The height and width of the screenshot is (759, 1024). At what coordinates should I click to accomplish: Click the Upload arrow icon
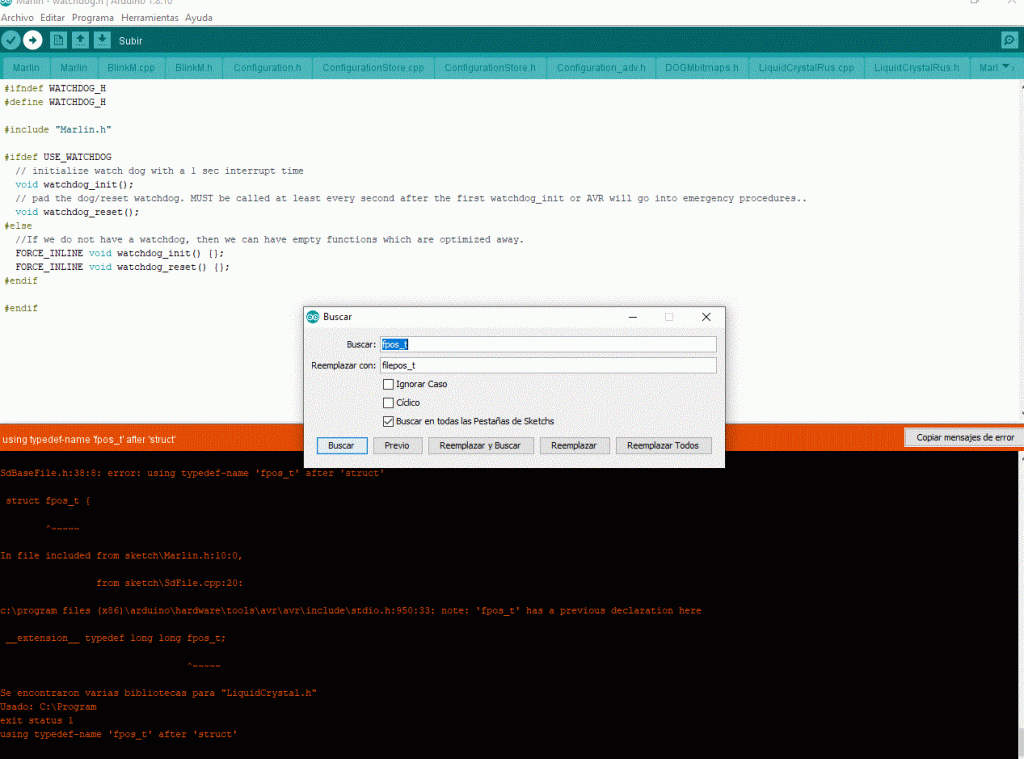[x=33, y=40]
